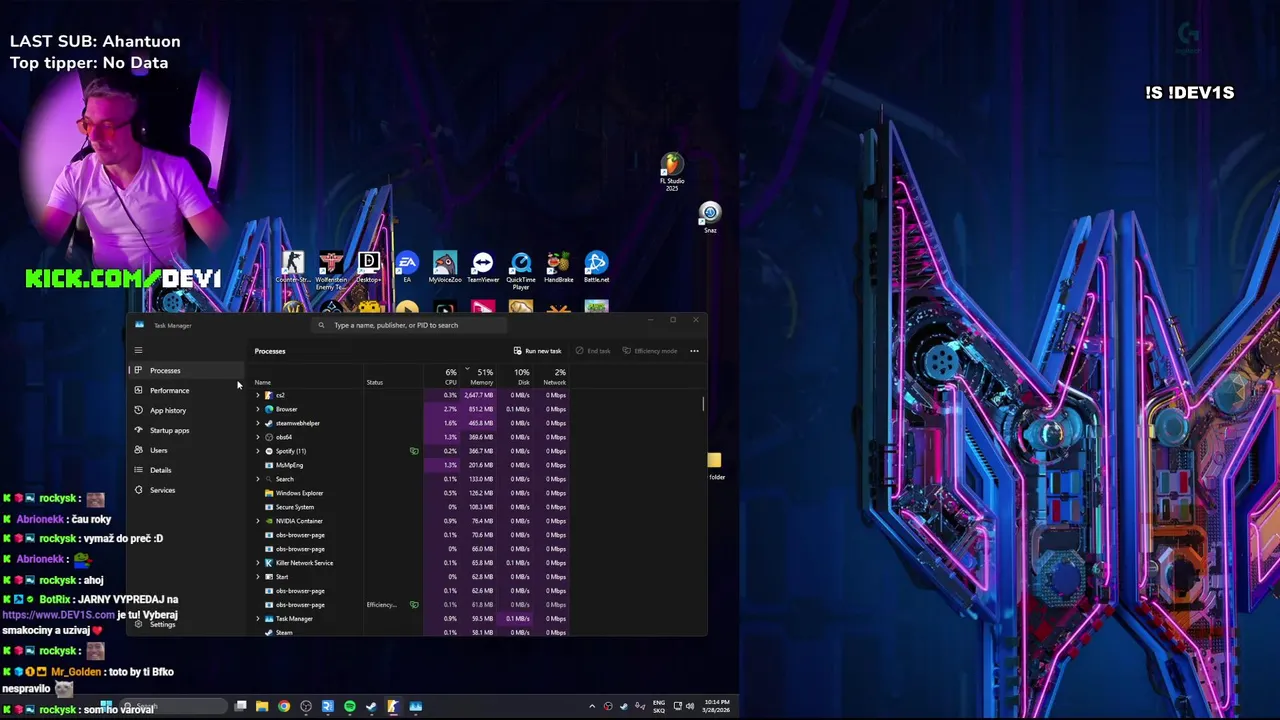Click the ENG language indicator in tray
This screenshot has width=1280, height=720.
(659, 707)
